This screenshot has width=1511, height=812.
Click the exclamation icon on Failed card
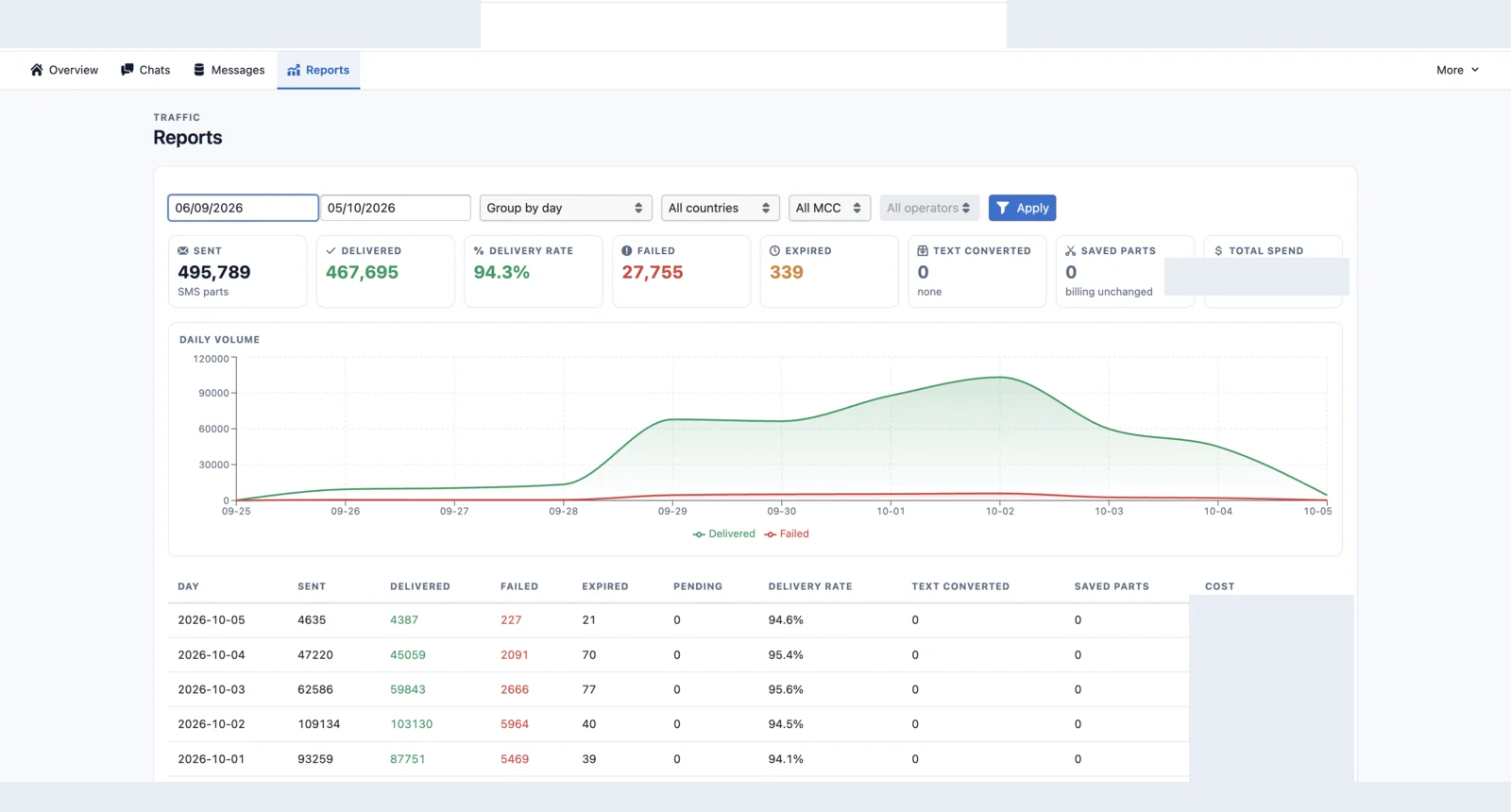point(627,251)
